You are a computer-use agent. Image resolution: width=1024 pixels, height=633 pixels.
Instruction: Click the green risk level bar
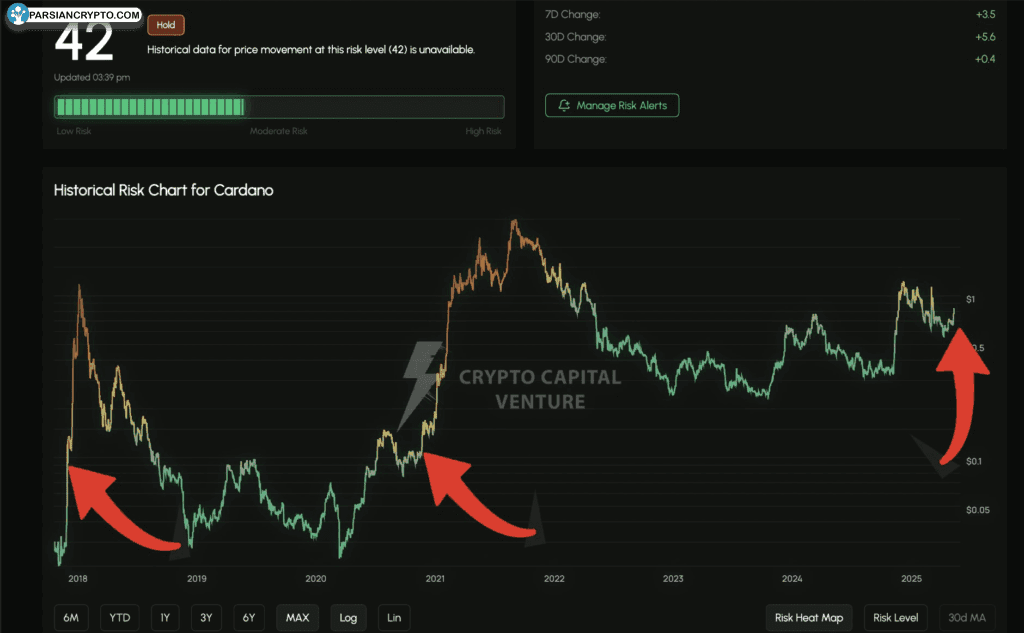click(150, 107)
